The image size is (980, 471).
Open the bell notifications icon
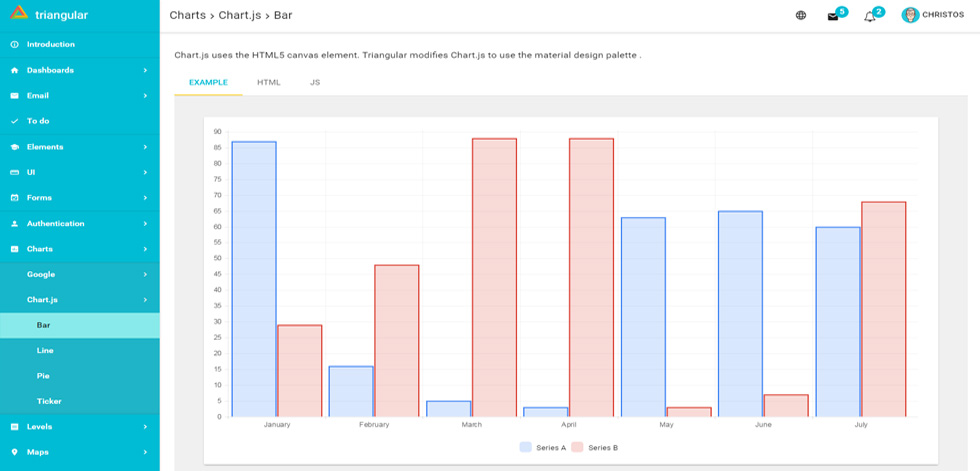click(x=869, y=17)
